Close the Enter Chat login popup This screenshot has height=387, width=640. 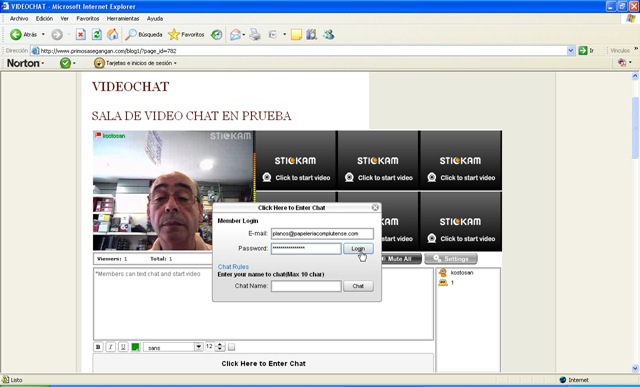pos(375,207)
